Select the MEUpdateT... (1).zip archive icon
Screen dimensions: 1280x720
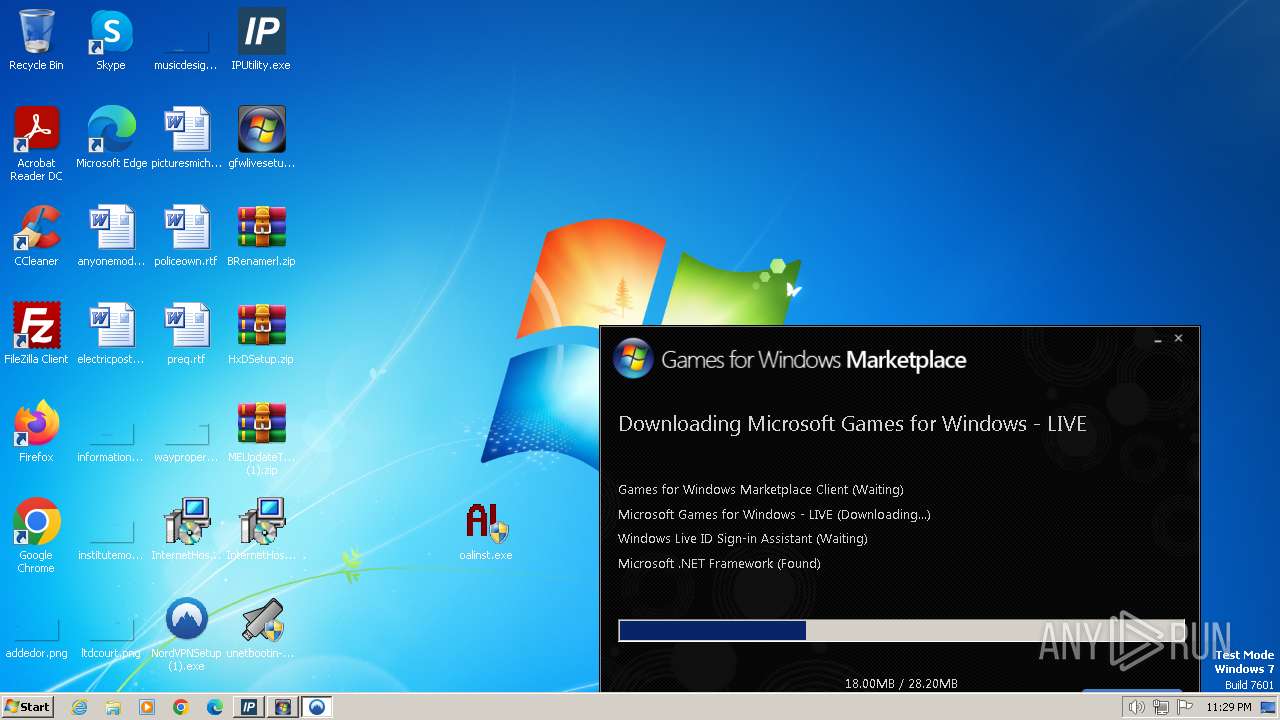pos(261,438)
